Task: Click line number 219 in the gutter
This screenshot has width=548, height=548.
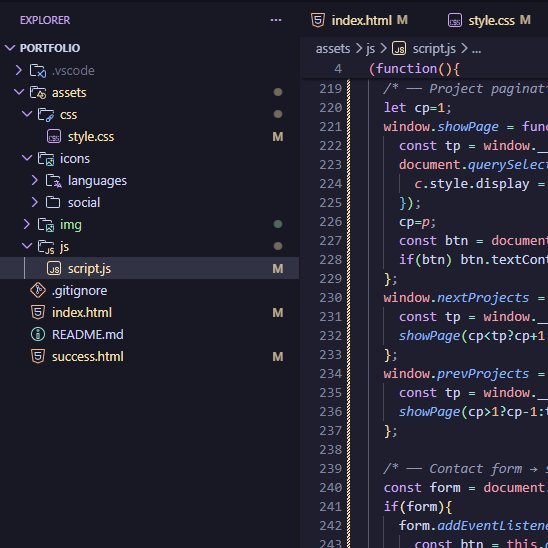Action: click(330, 88)
